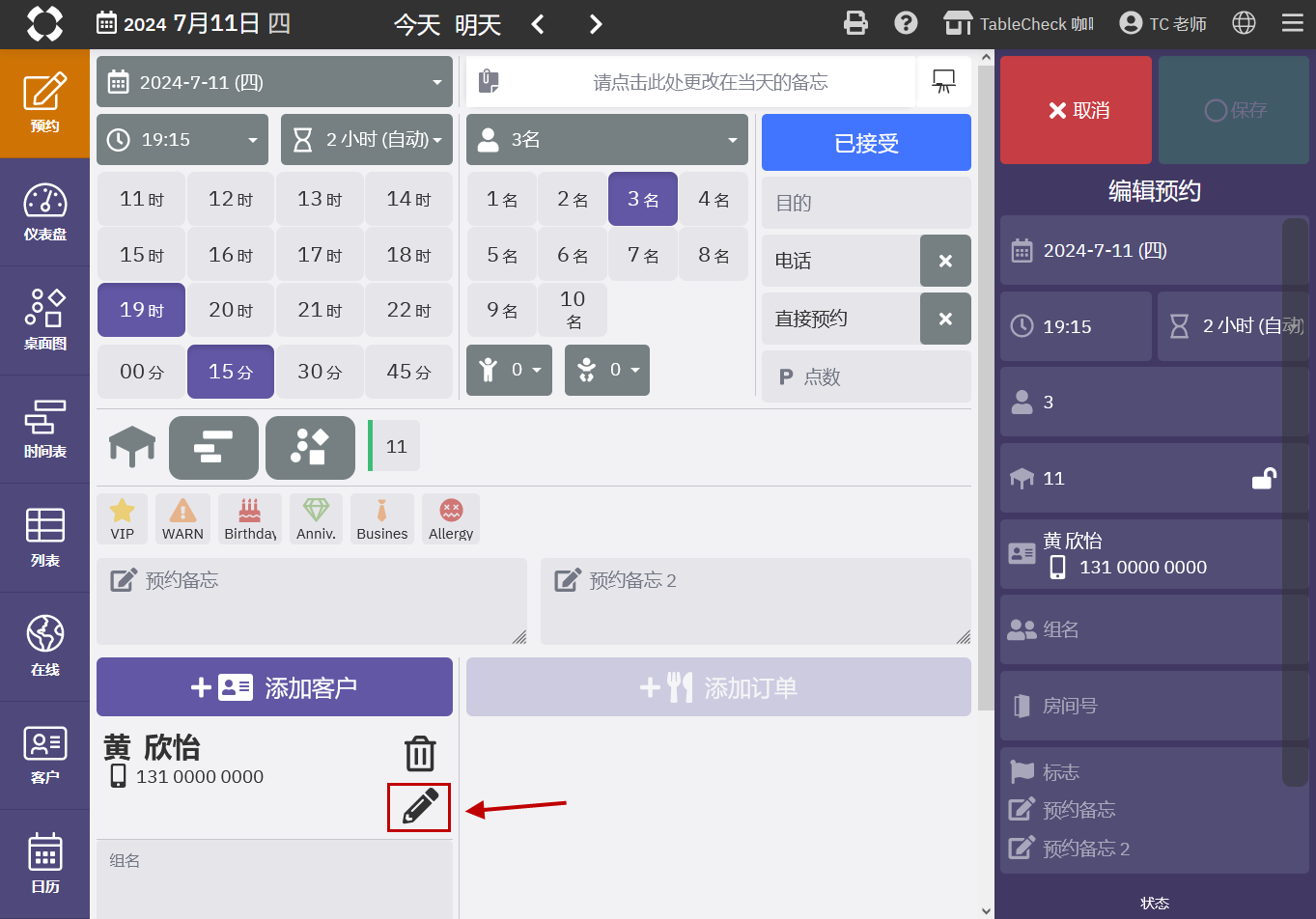Open the help question mark icon

[906, 23]
